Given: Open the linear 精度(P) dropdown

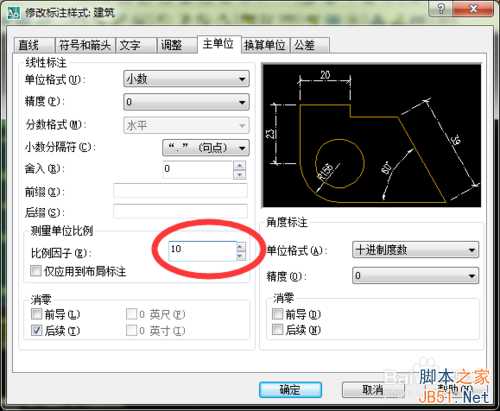Looking at the screenshot, I should click(x=186, y=102).
